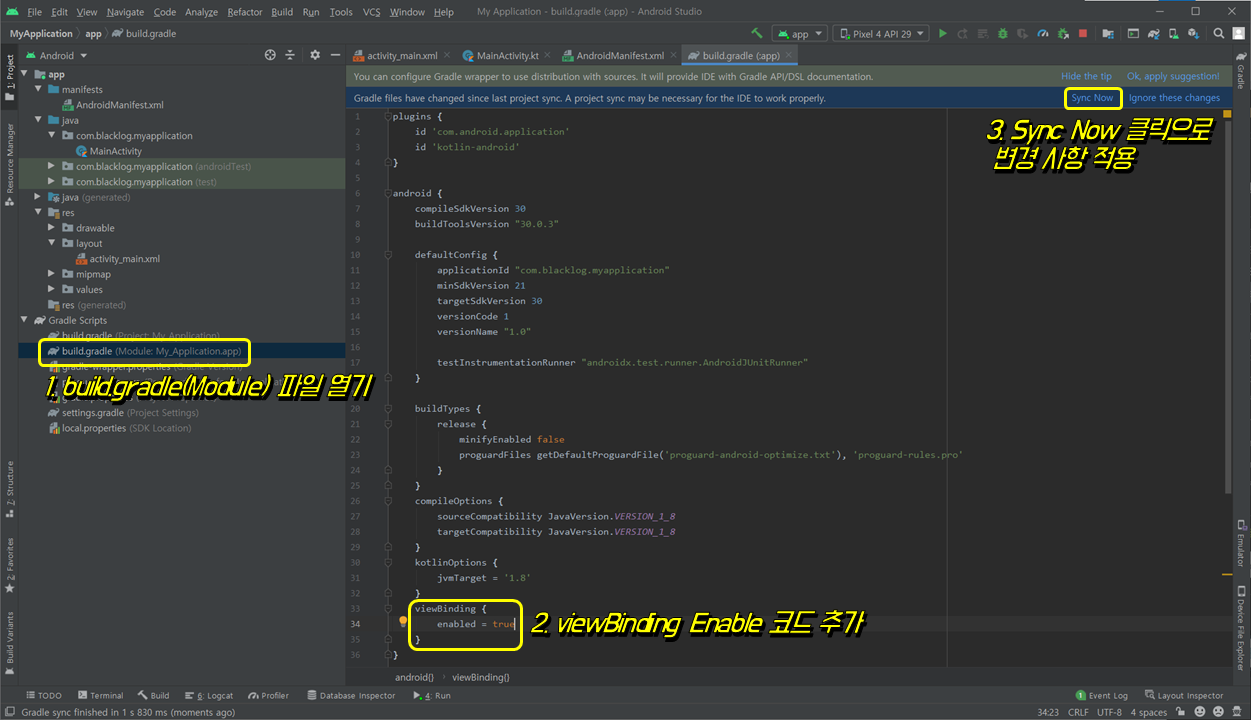Viewport: 1251px width, 720px height.
Task: Sync project with Gradle files elephant icon
Action: click(x=1153, y=33)
